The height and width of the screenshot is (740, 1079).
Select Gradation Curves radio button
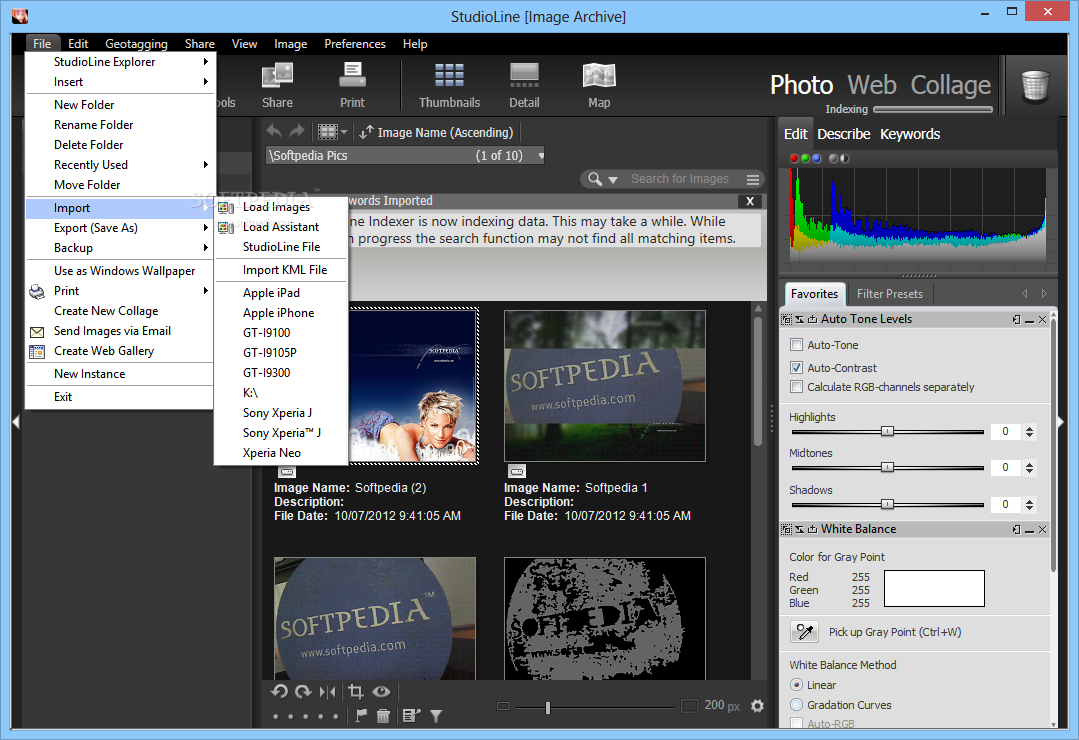pos(796,705)
